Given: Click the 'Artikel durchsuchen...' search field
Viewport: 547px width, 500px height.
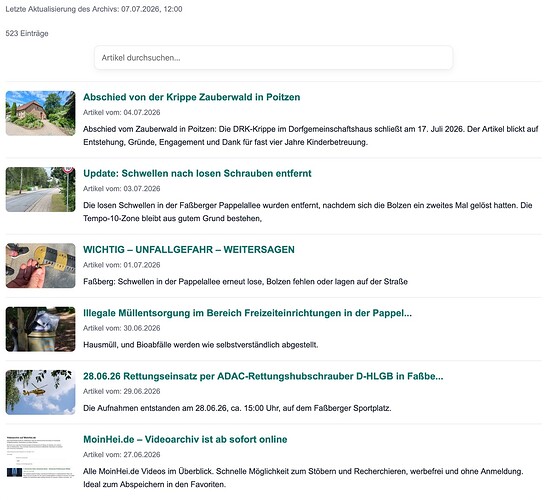Looking at the screenshot, I should tap(274, 58).
